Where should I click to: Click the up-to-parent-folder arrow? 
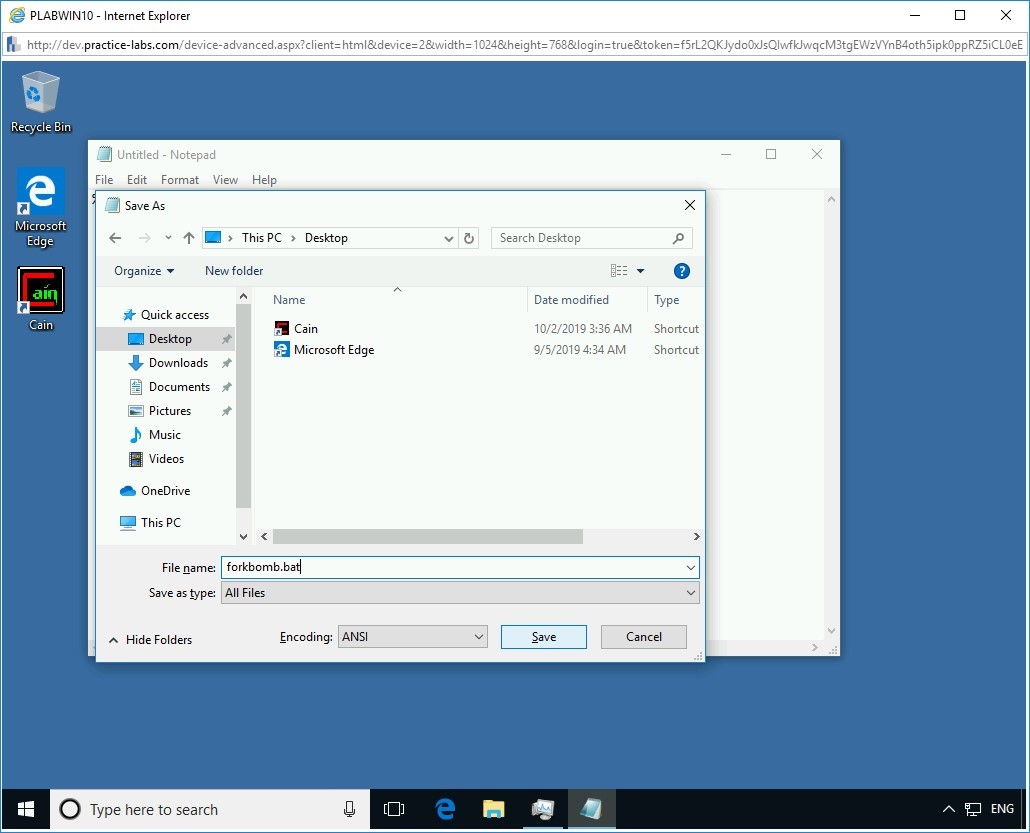pyautogui.click(x=188, y=238)
